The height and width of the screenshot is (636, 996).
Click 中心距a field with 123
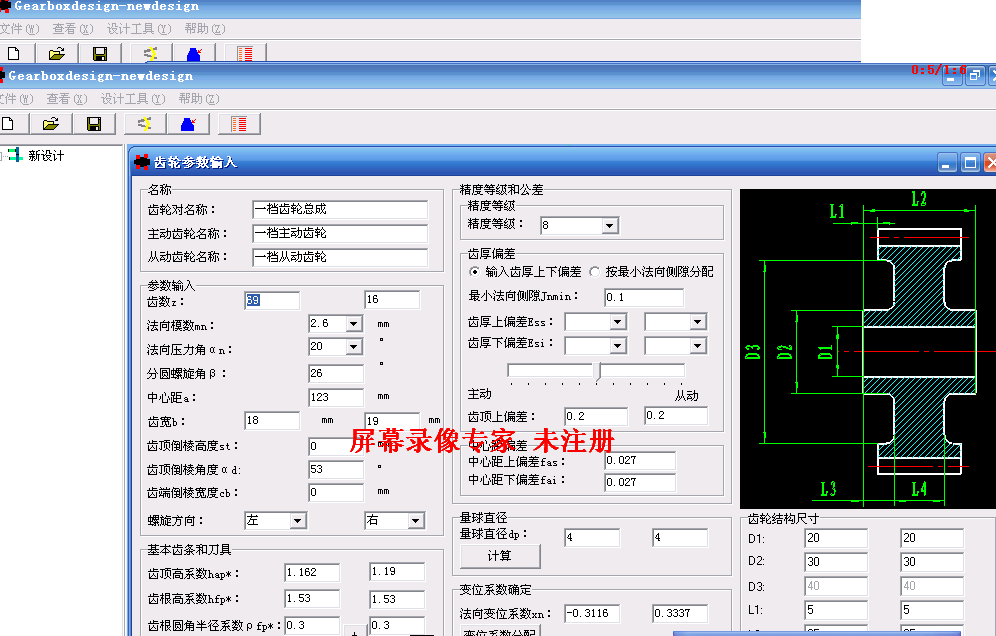pos(336,397)
